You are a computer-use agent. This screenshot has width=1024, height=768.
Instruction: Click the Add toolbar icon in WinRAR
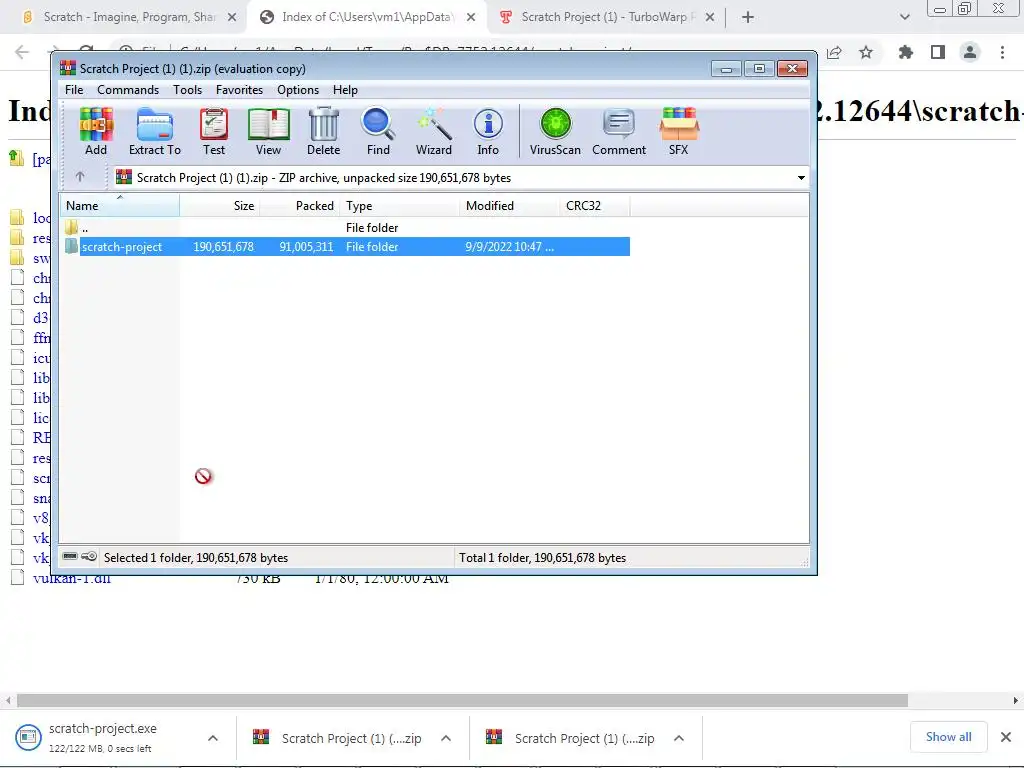(x=96, y=131)
